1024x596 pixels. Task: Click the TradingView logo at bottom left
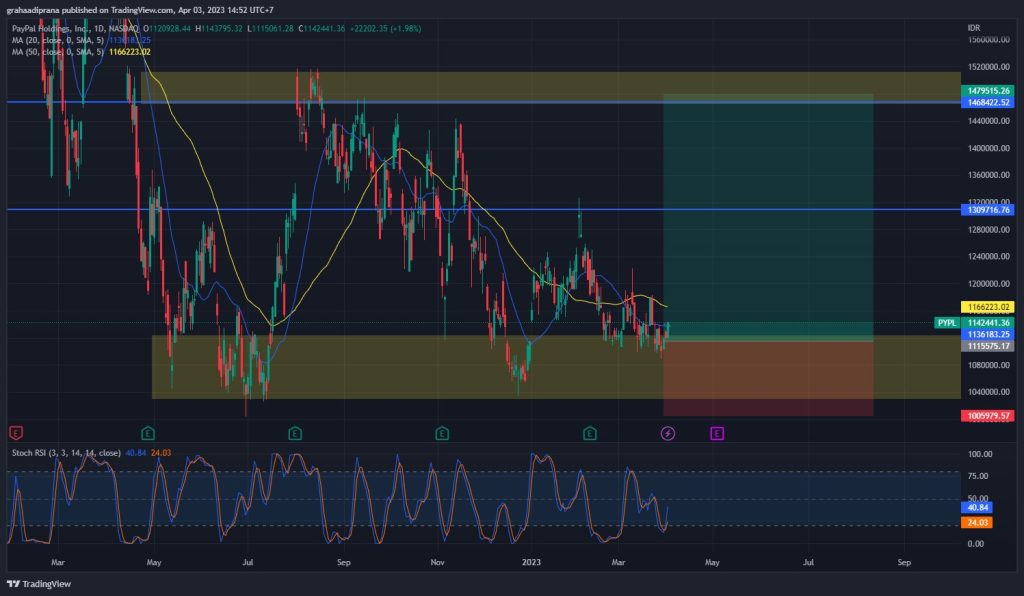(39, 584)
